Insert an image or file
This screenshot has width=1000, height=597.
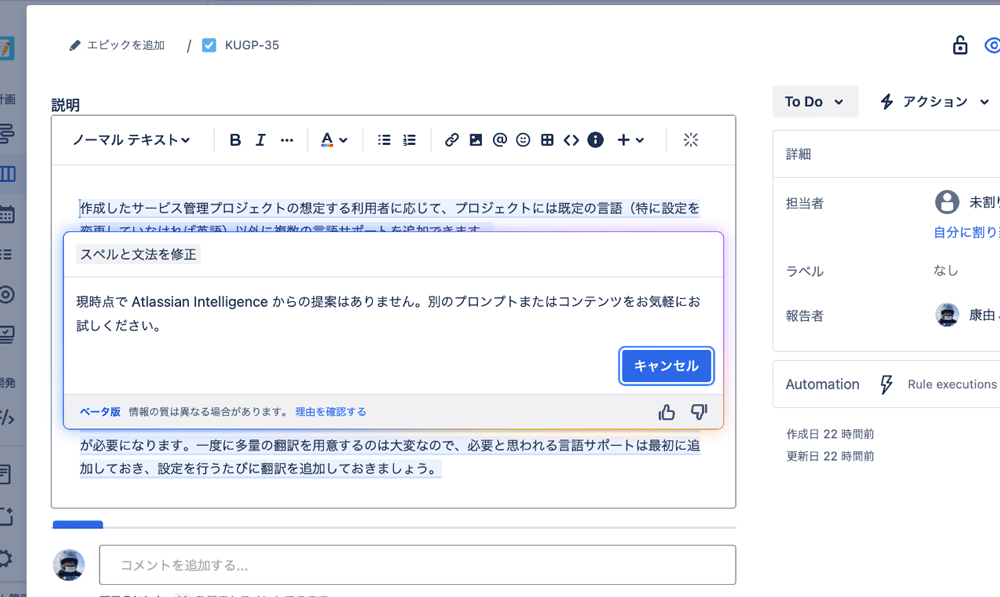[476, 140]
